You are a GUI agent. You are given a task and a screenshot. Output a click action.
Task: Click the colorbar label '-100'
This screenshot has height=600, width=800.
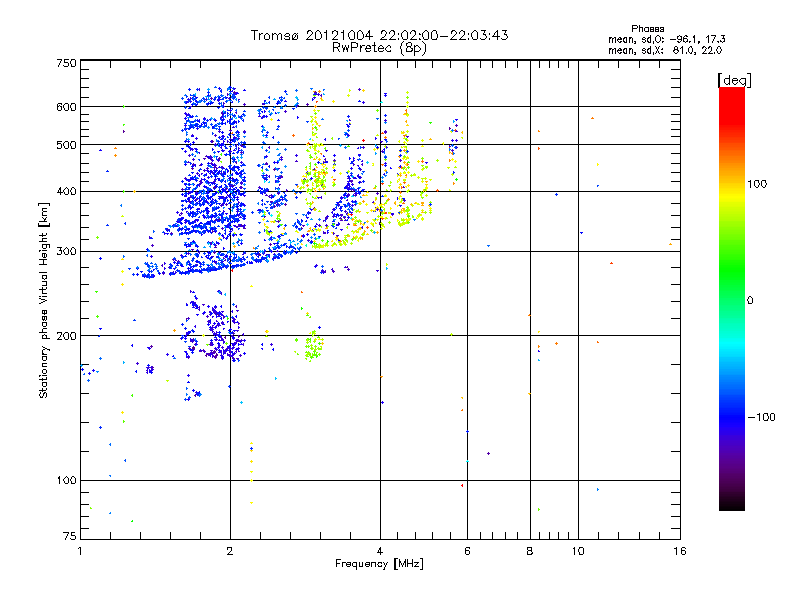click(761, 417)
